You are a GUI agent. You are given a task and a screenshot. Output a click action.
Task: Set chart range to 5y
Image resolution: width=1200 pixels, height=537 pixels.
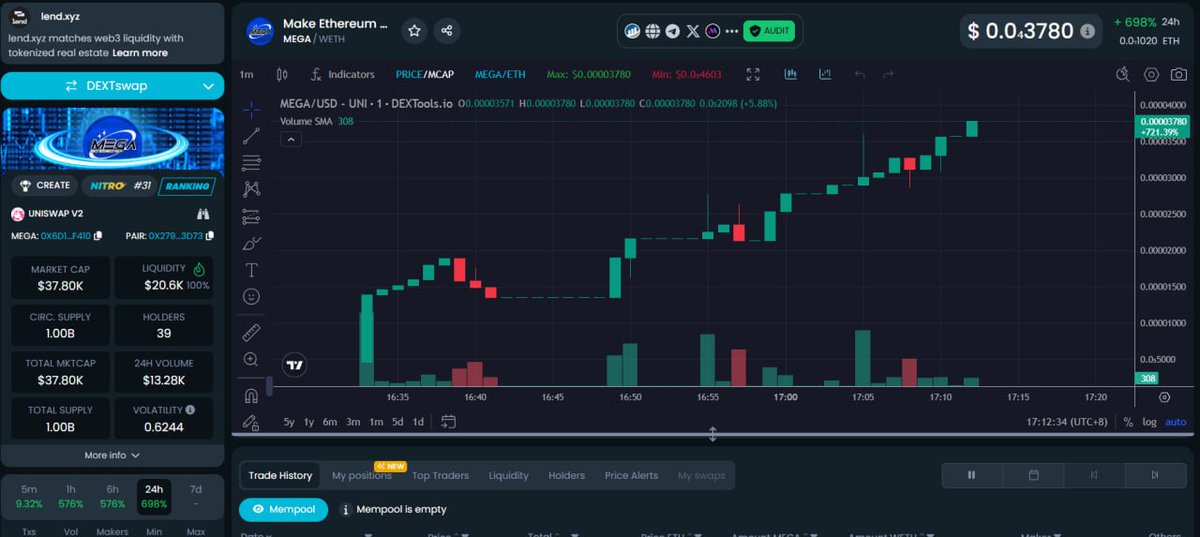point(289,422)
